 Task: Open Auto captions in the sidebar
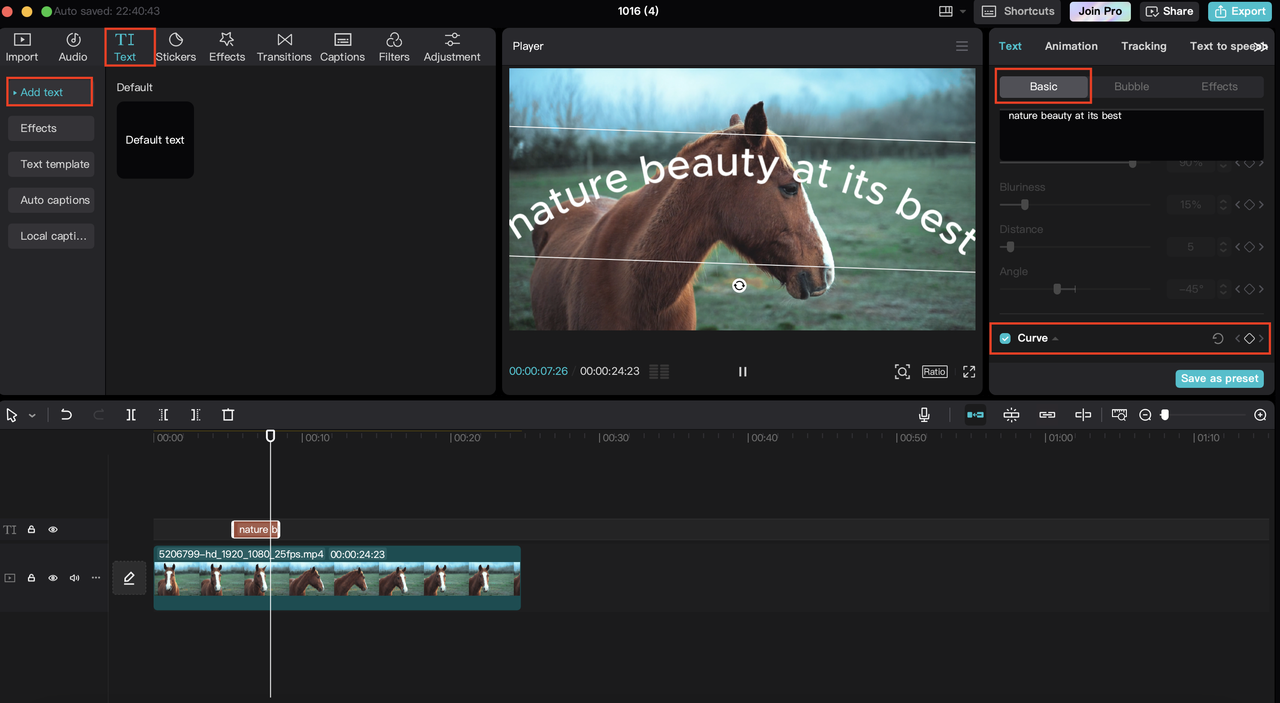[51, 200]
